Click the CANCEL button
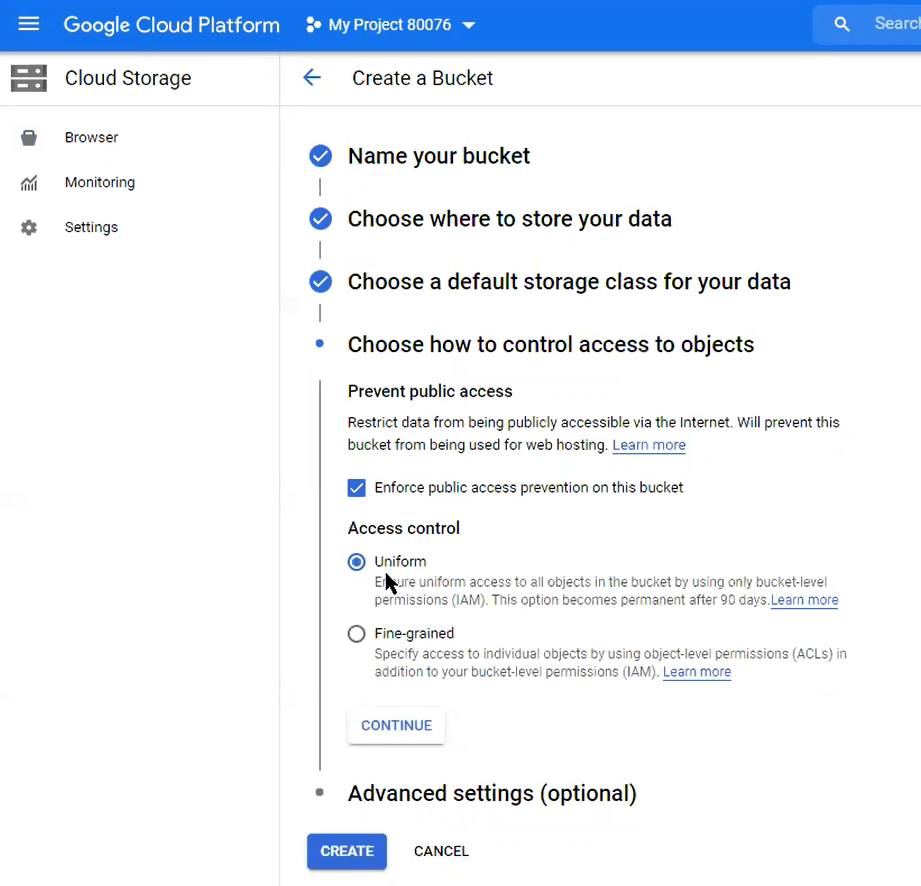 [x=441, y=851]
